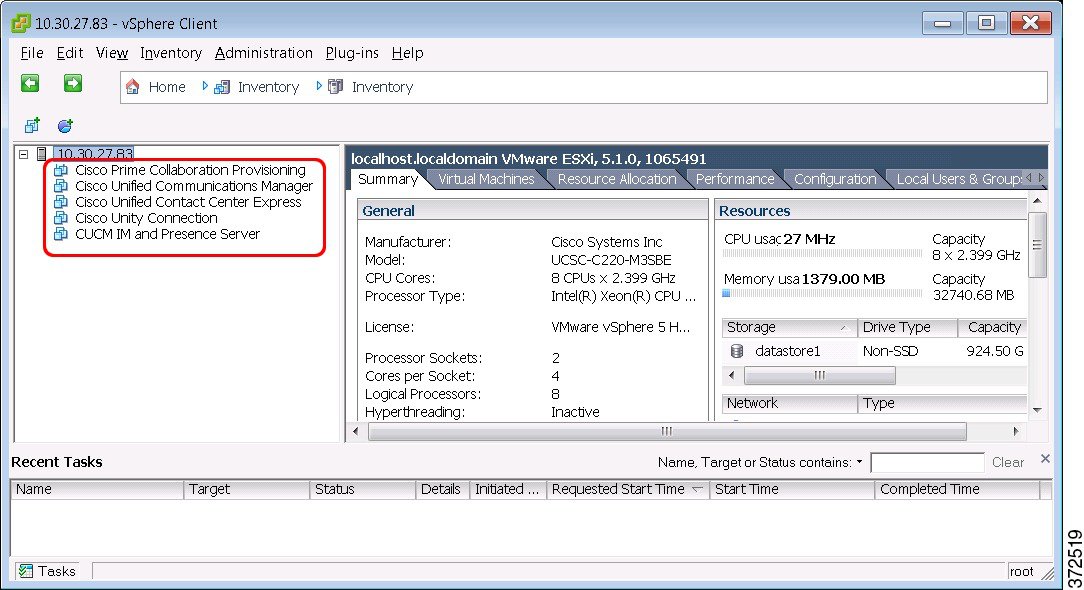Viewport: 1084px width, 590px height.
Task: Switch to the Virtual Machines tab
Action: point(486,179)
